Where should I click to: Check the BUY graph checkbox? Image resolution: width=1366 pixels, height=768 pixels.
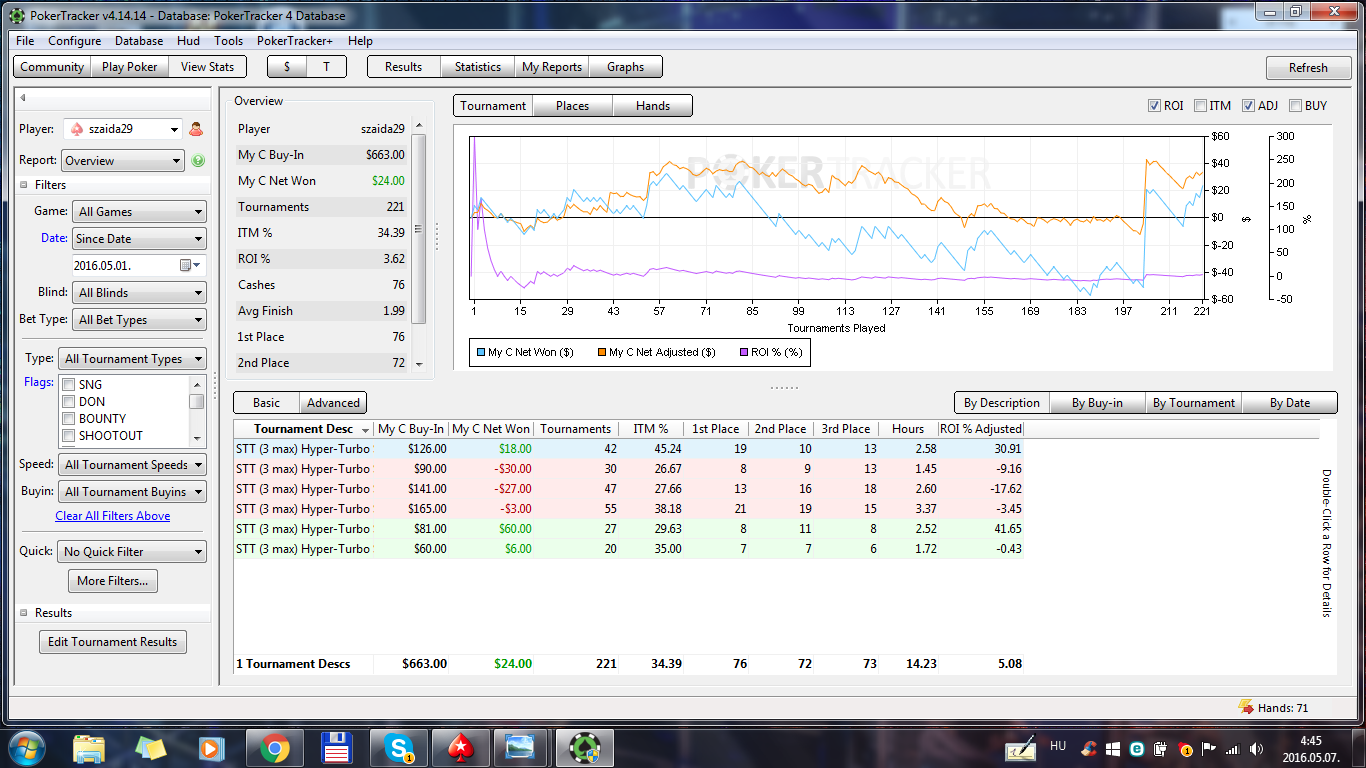pos(1296,106)
